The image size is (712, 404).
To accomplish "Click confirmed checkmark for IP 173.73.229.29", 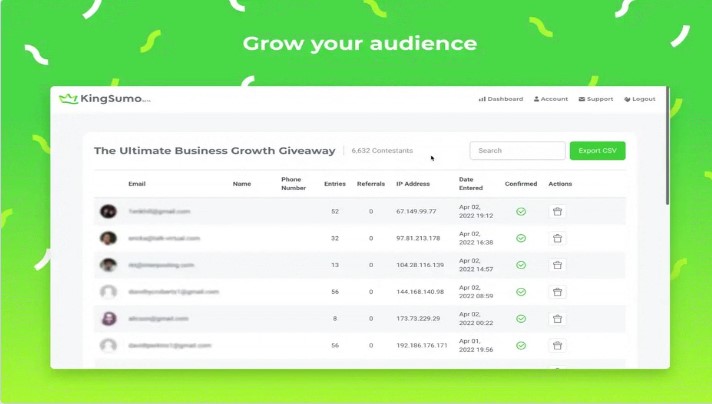I will point(521,319).
